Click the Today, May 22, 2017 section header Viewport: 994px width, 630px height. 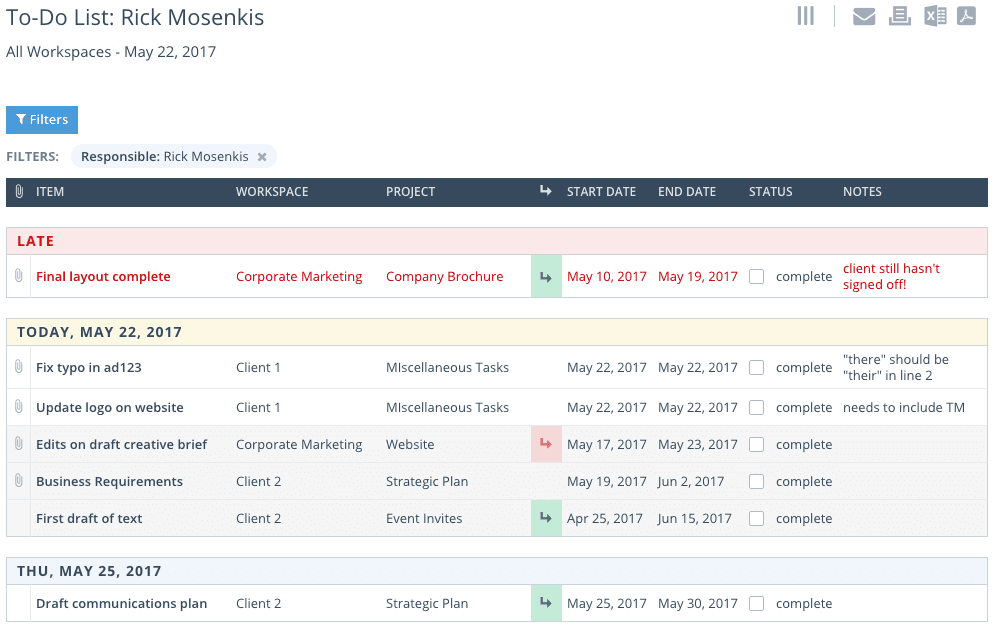pos(496,332)
